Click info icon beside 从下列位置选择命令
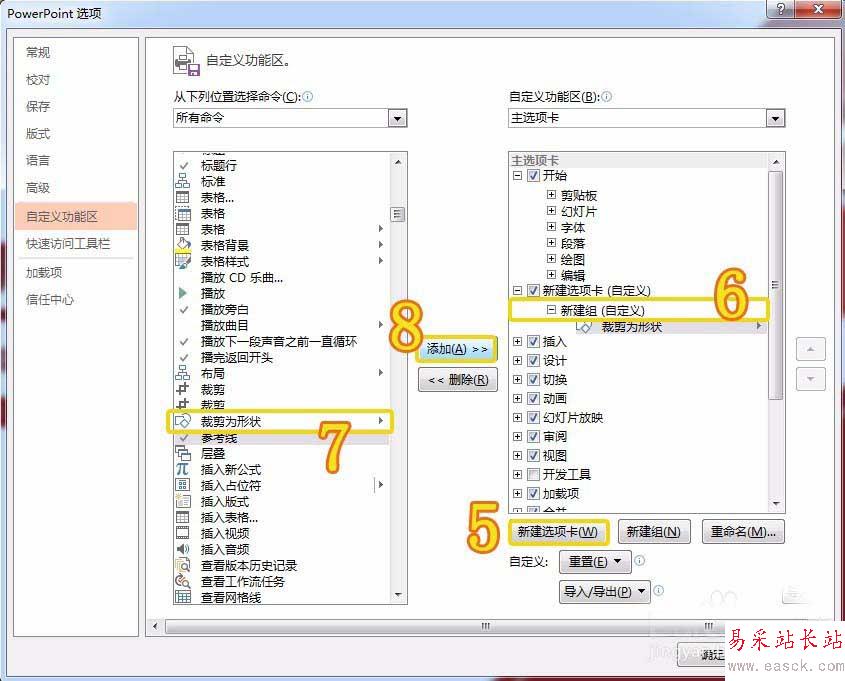The width and height of the screenshot is (845, 681). click(308, 97)
